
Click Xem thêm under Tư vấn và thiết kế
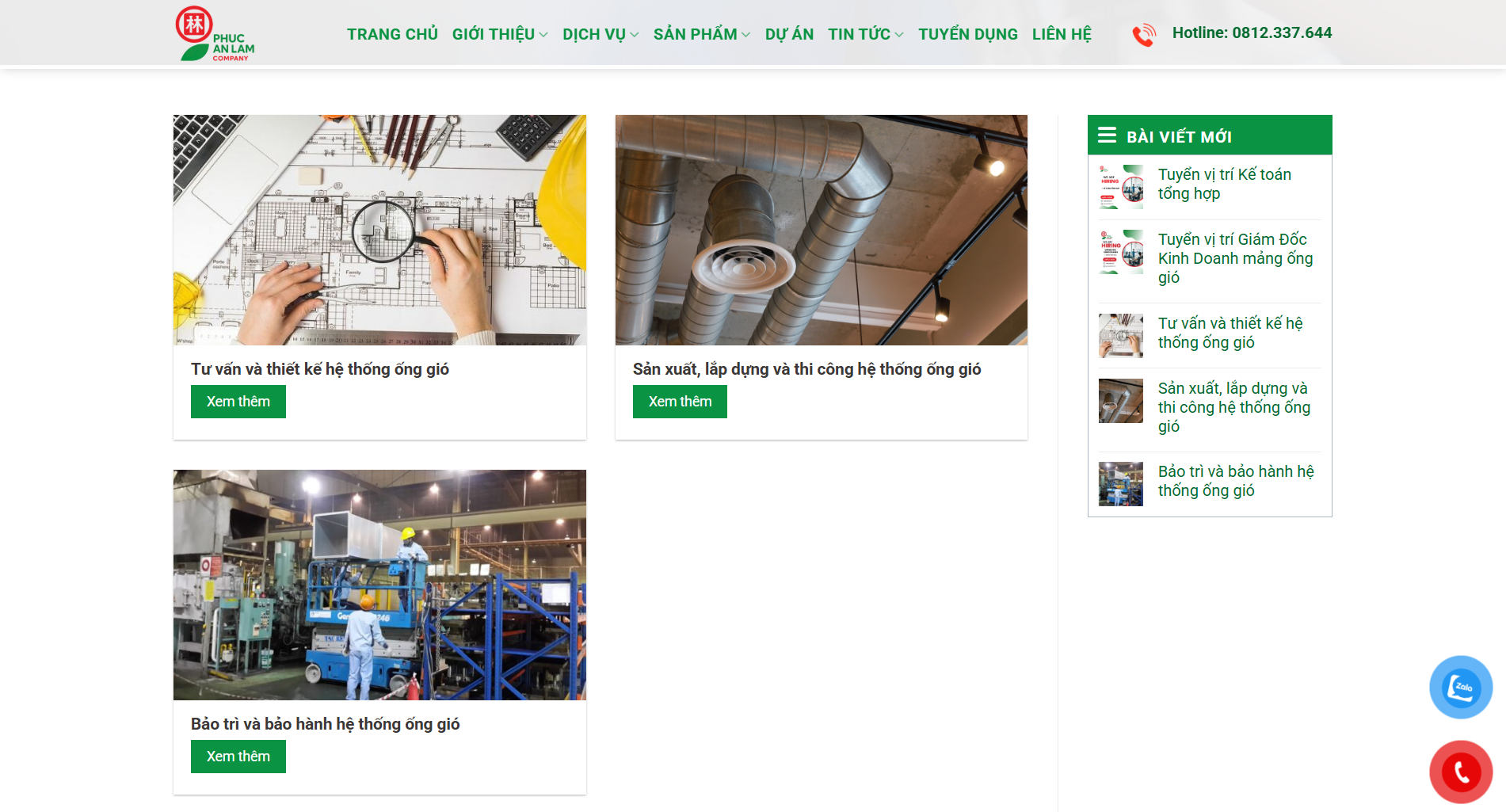point(238,402)
